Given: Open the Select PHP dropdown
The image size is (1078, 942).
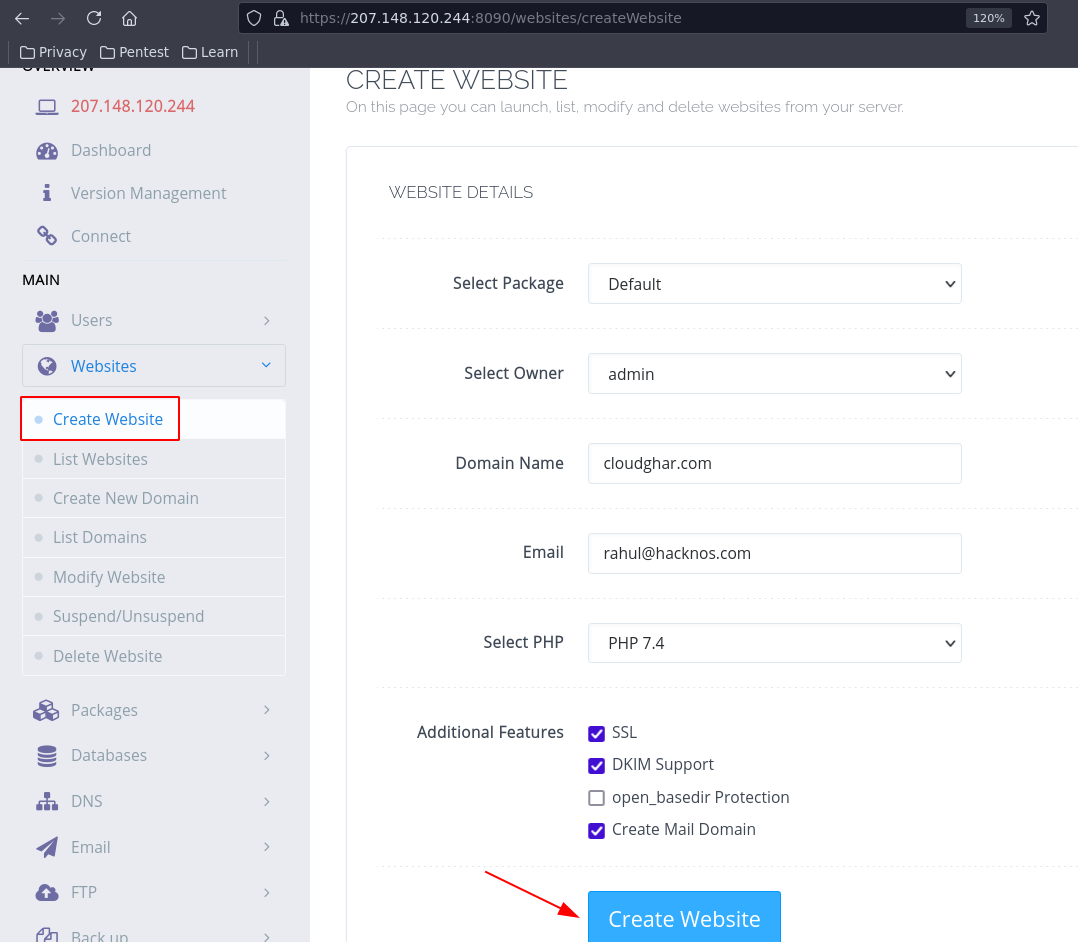Looking at the screenshot, I should (x=774, y=643).
